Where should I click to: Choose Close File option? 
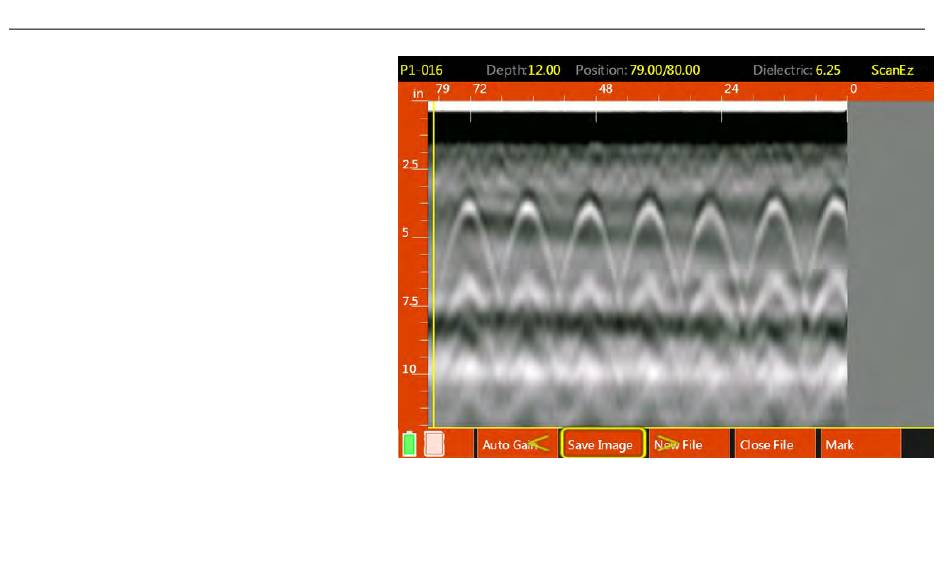tap(766, 445)
